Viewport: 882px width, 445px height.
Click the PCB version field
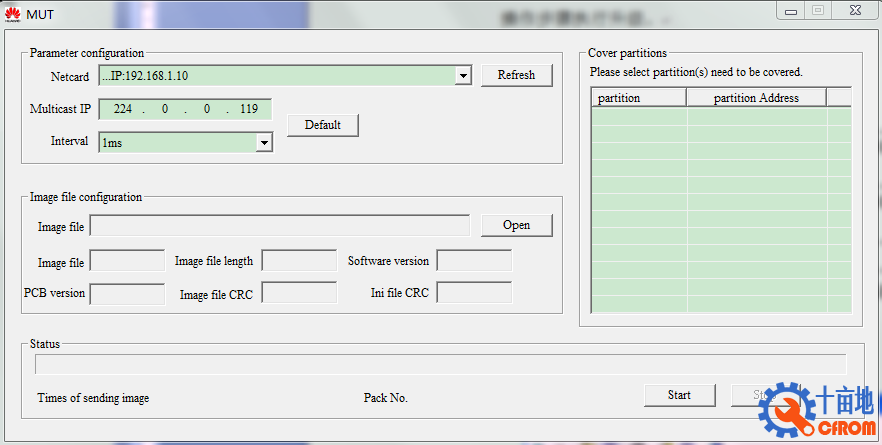[127, 294]
